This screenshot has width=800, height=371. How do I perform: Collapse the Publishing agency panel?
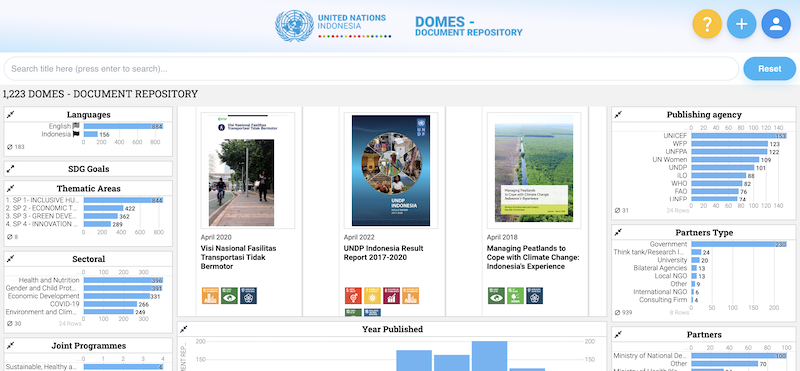pos(618,115)
